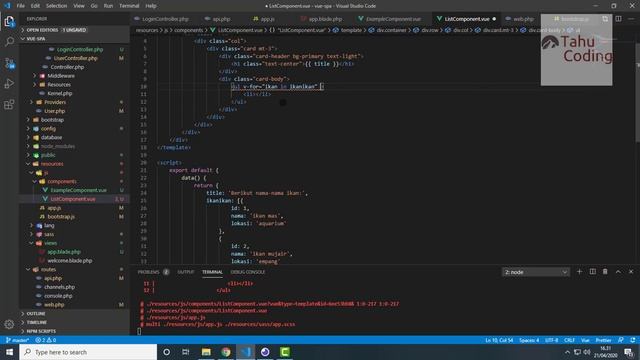Change the Vue language mode
This screenshot has width=640, height=360.
[x=585, y=340]
